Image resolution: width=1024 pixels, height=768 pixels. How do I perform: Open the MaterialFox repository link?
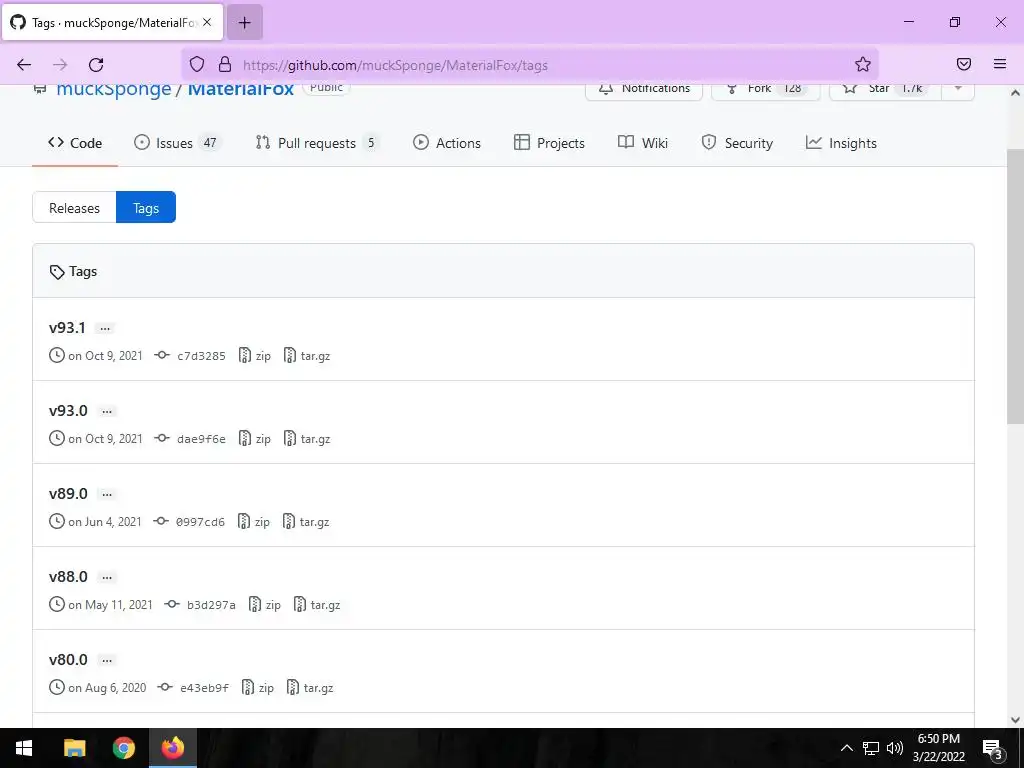point(241,90)
